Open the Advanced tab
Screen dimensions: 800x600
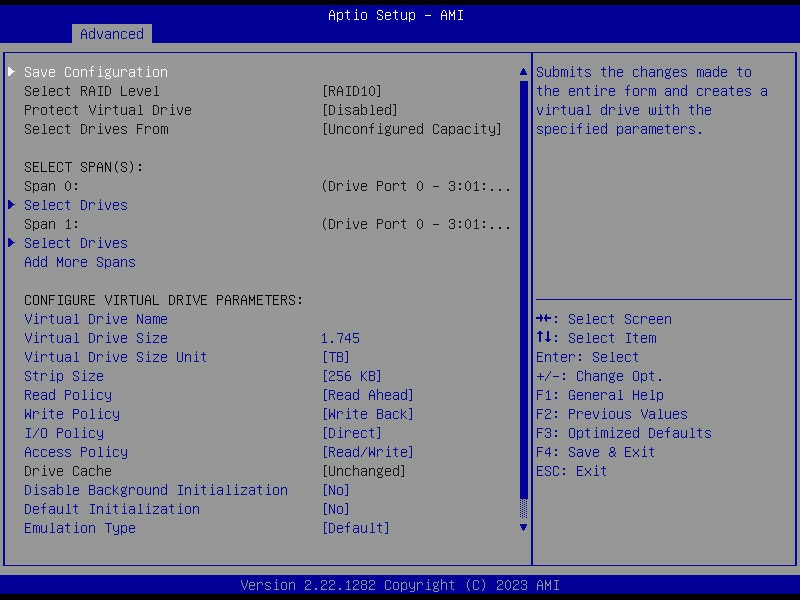tap(112, 34)
